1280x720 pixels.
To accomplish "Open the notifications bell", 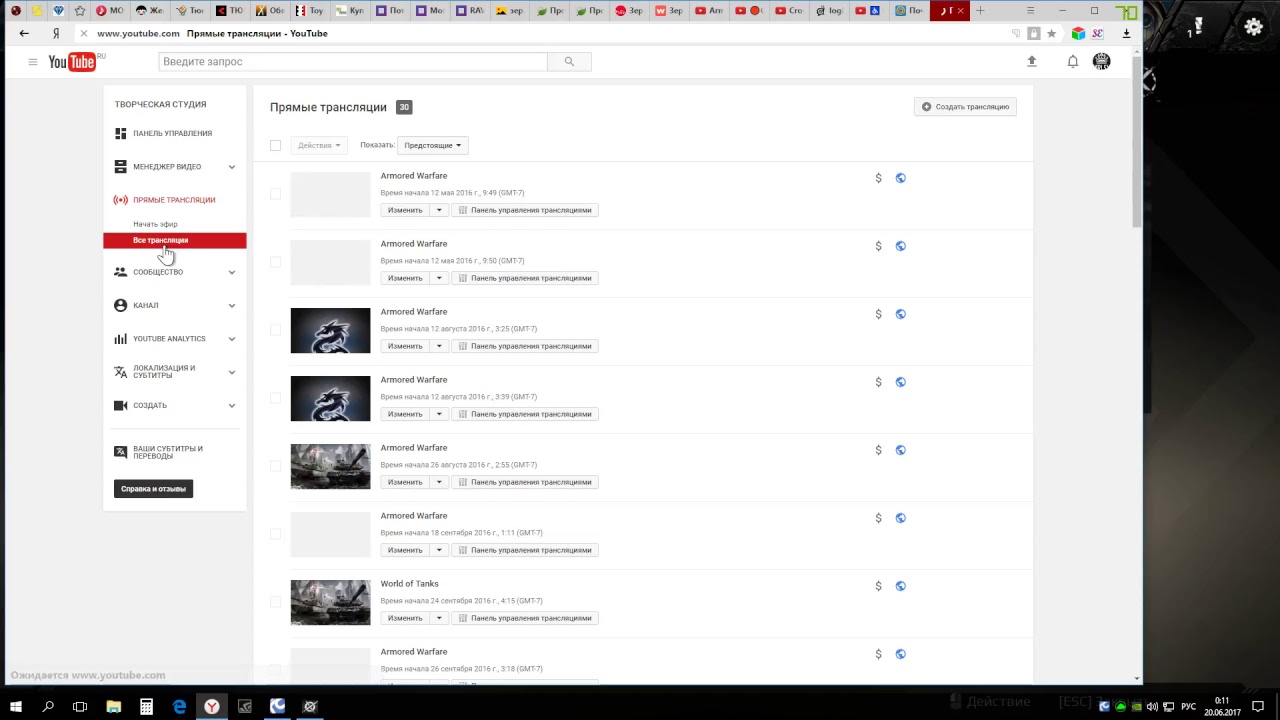I will [x=1073, y=62].
